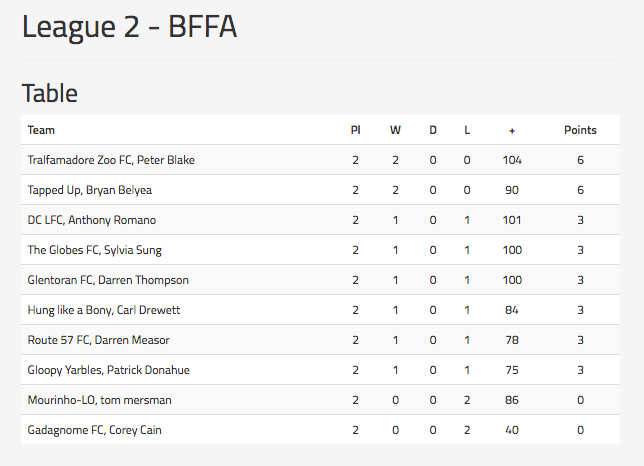The image size is (644, 466).
Task: Select the Tralfamadore Zoo FC, Peter Blake row
Action: click(x=320, y=160)
